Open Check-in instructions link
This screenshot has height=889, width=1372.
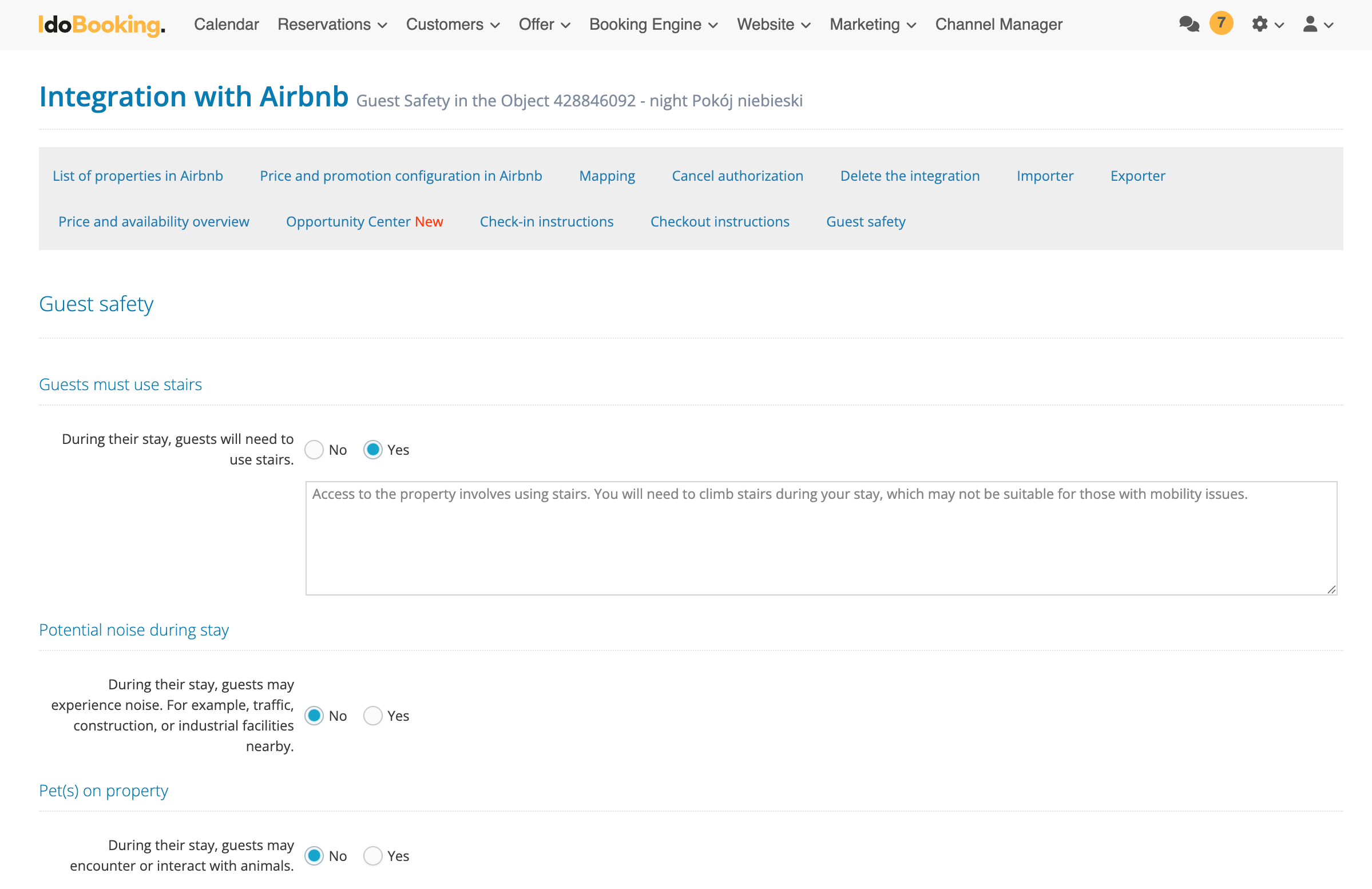(546, 221)
